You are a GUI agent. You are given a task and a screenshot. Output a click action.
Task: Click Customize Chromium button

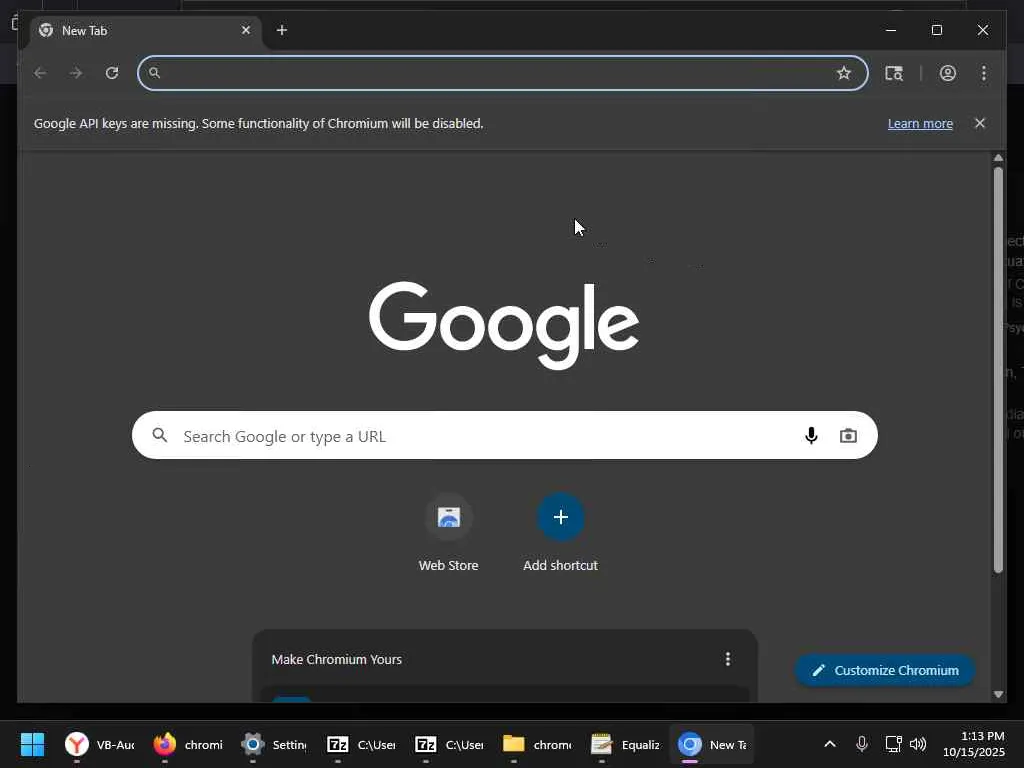pos(885,671)
